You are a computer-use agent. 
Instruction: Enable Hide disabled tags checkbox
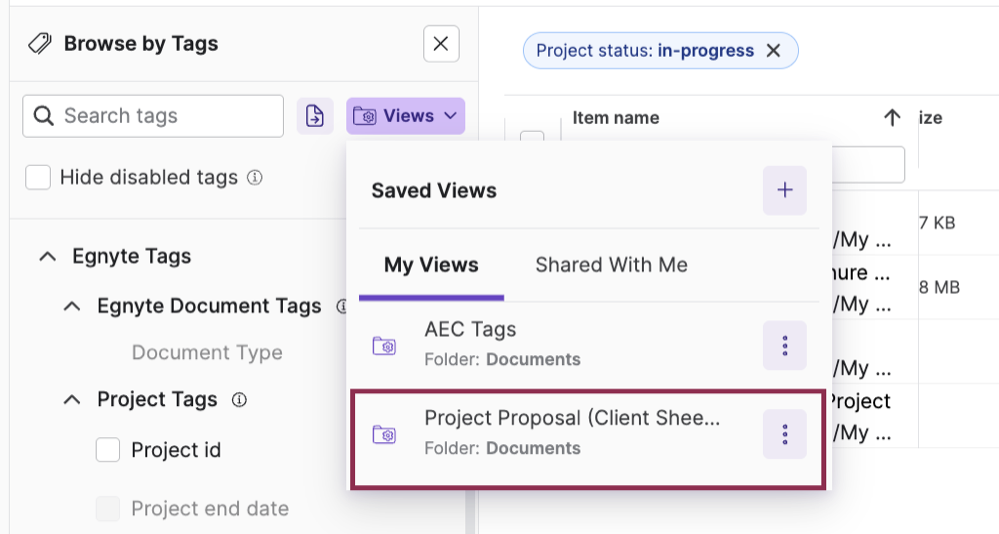point(38,178)
